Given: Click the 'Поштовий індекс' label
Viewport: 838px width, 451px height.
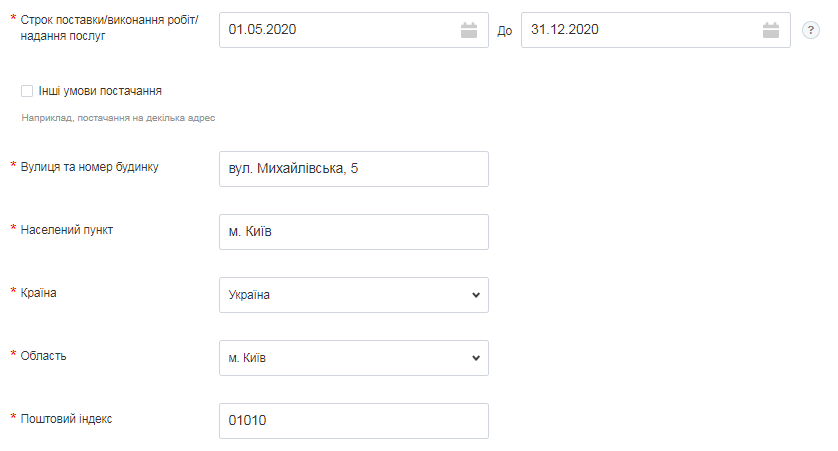Looking at the screenshot, I should (66, 418).
